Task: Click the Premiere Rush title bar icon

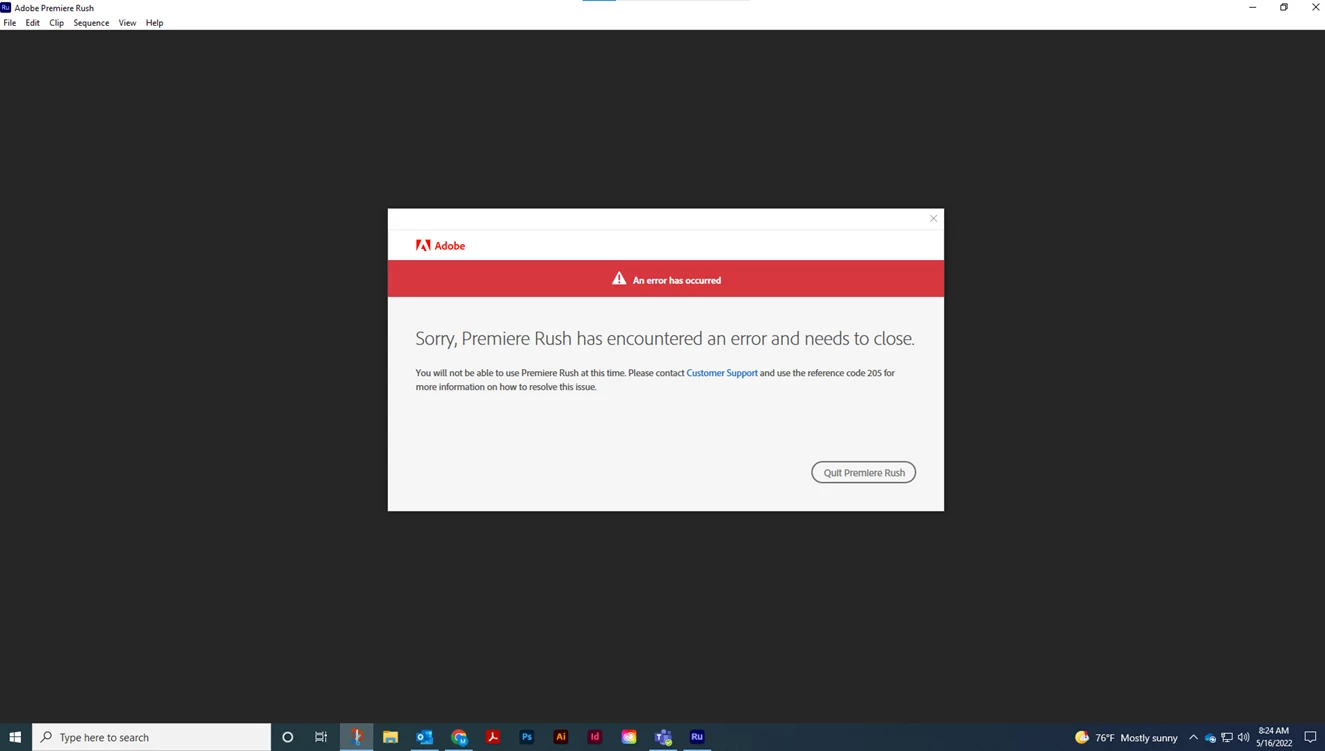Action: point(6,7)
